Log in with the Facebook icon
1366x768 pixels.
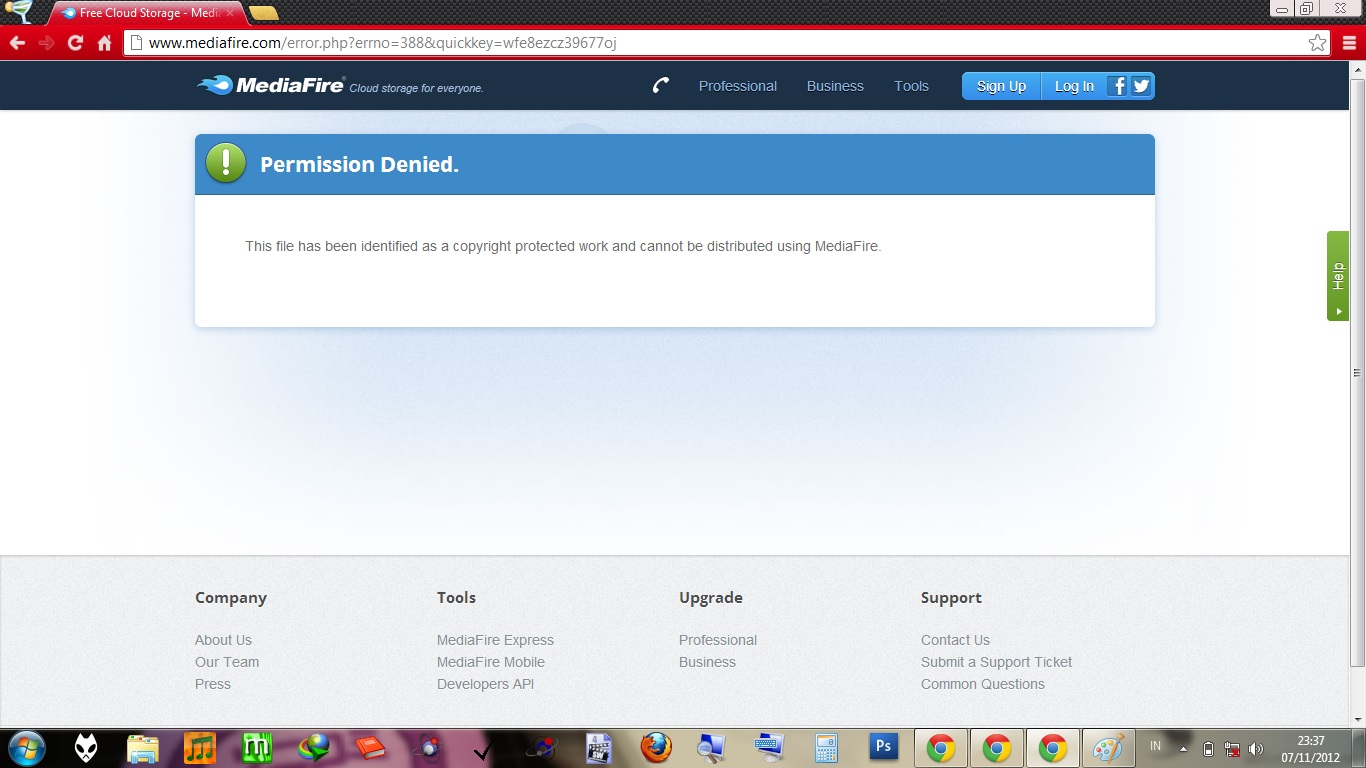[x=1118, y=86]
